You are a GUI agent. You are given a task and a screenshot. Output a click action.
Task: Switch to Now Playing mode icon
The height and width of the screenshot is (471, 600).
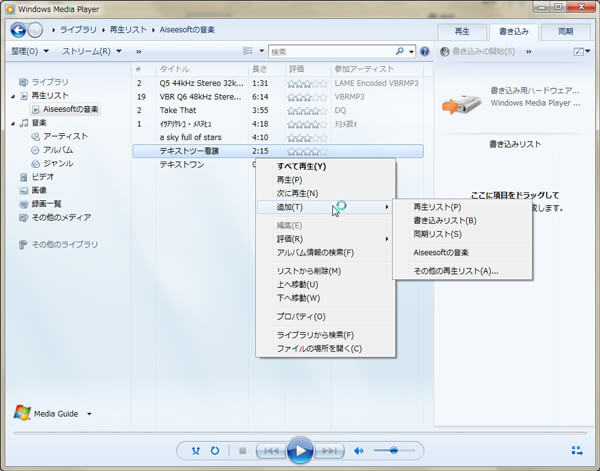pos(577,450)
